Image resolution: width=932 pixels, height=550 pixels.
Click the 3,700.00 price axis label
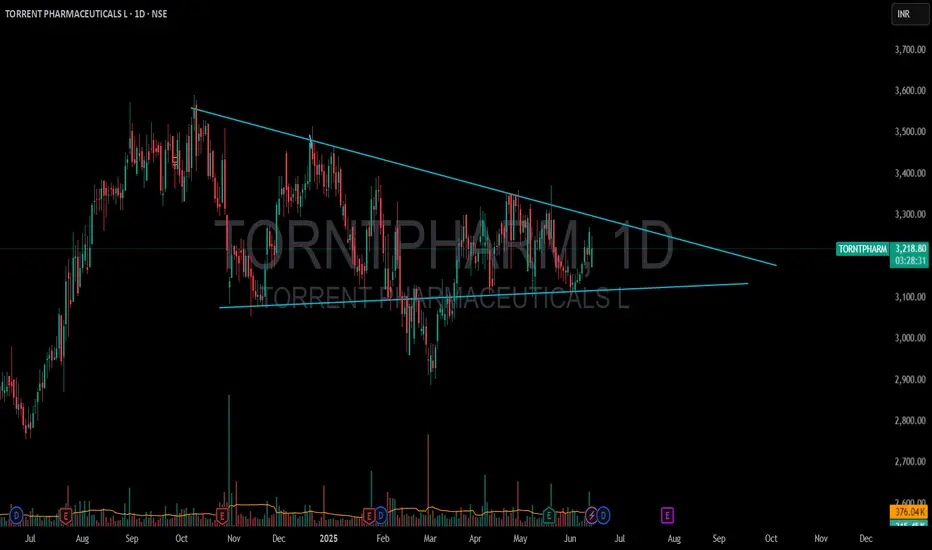pos(910,49)
